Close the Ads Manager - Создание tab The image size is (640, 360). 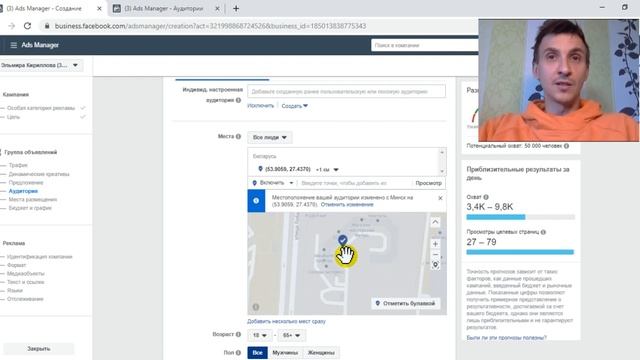(x=99, y=9)
